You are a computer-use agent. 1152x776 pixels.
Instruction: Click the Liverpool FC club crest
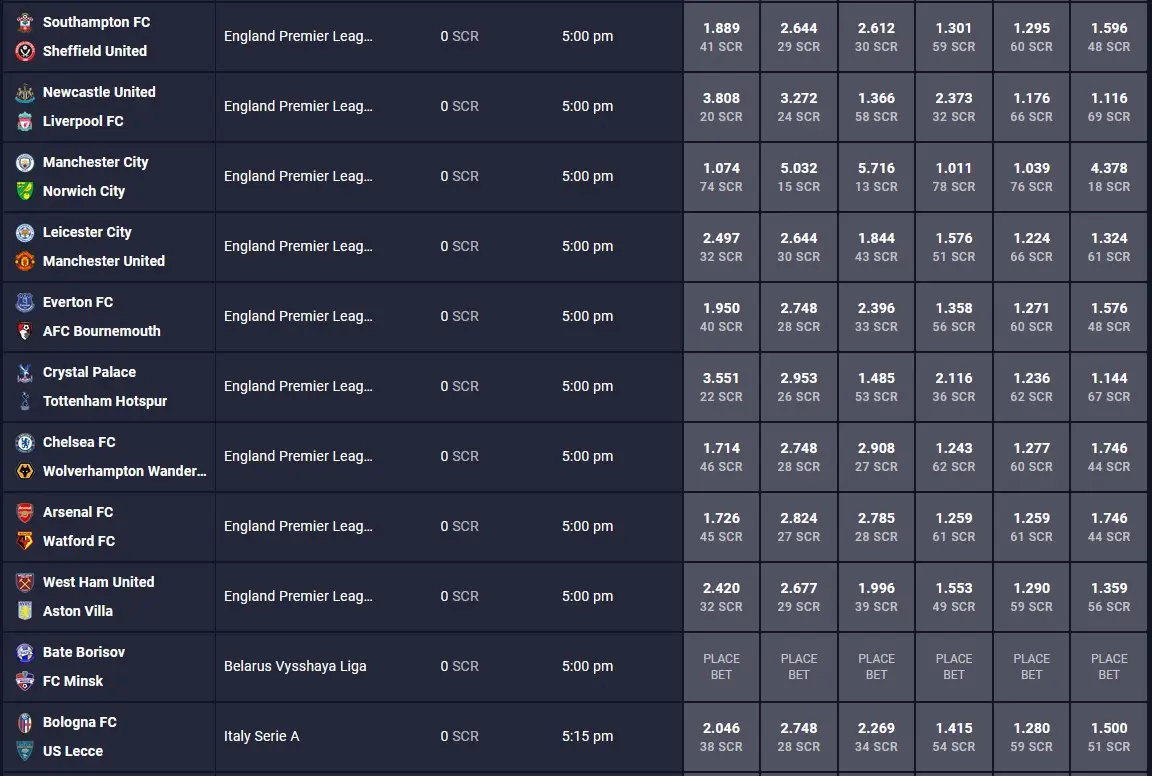point(25,121)
